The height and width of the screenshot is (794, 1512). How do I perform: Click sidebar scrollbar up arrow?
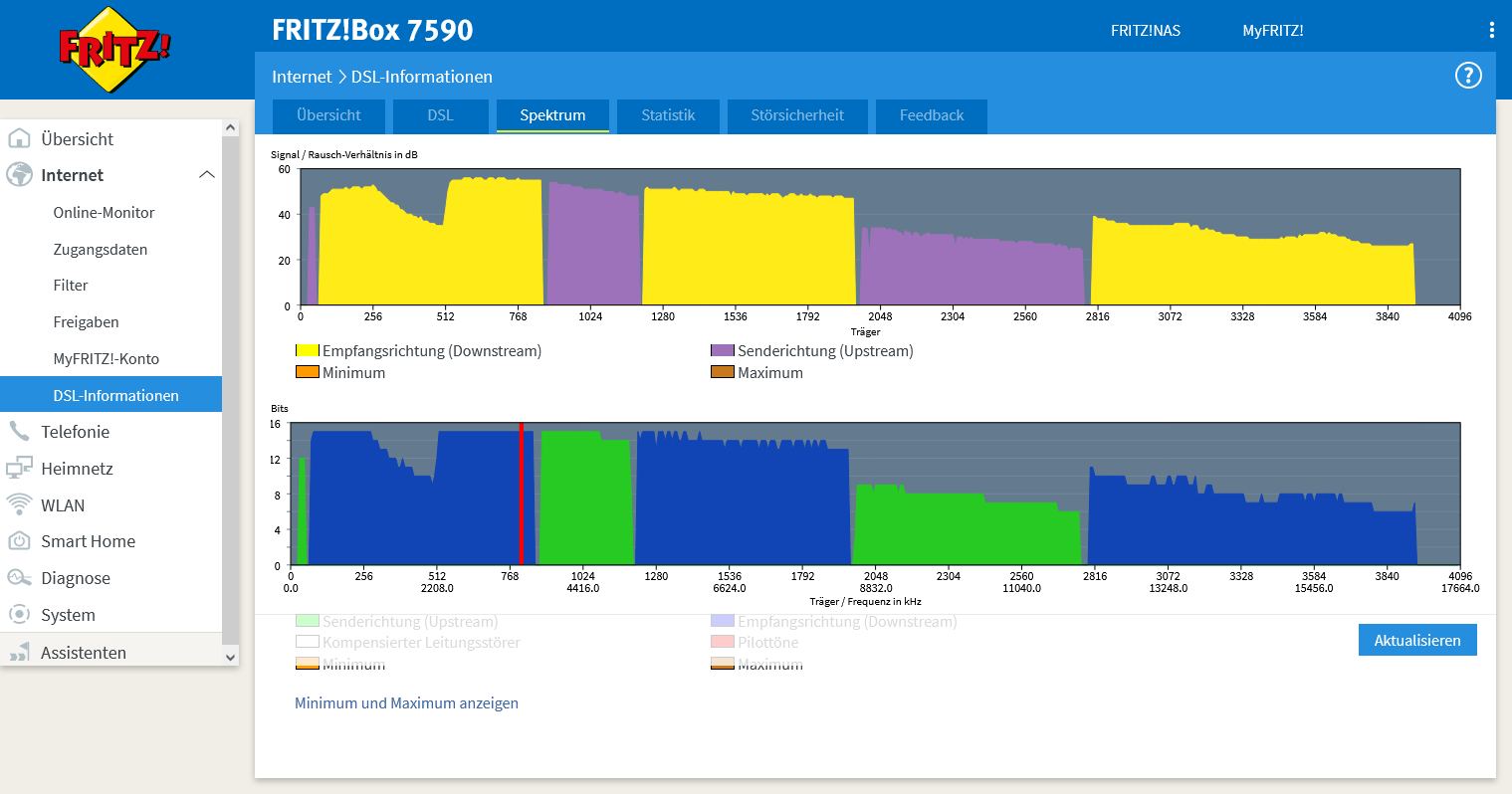(x=230, y=128)
